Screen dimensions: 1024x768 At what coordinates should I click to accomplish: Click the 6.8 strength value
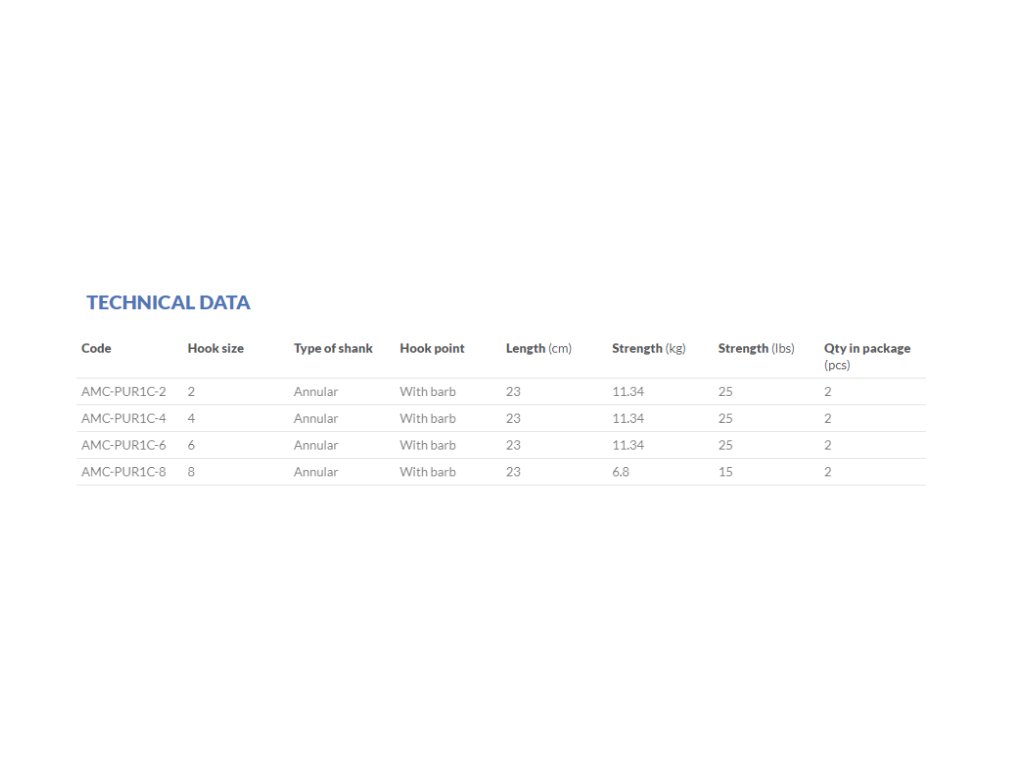pyautogui.click(x=621, y=471)
